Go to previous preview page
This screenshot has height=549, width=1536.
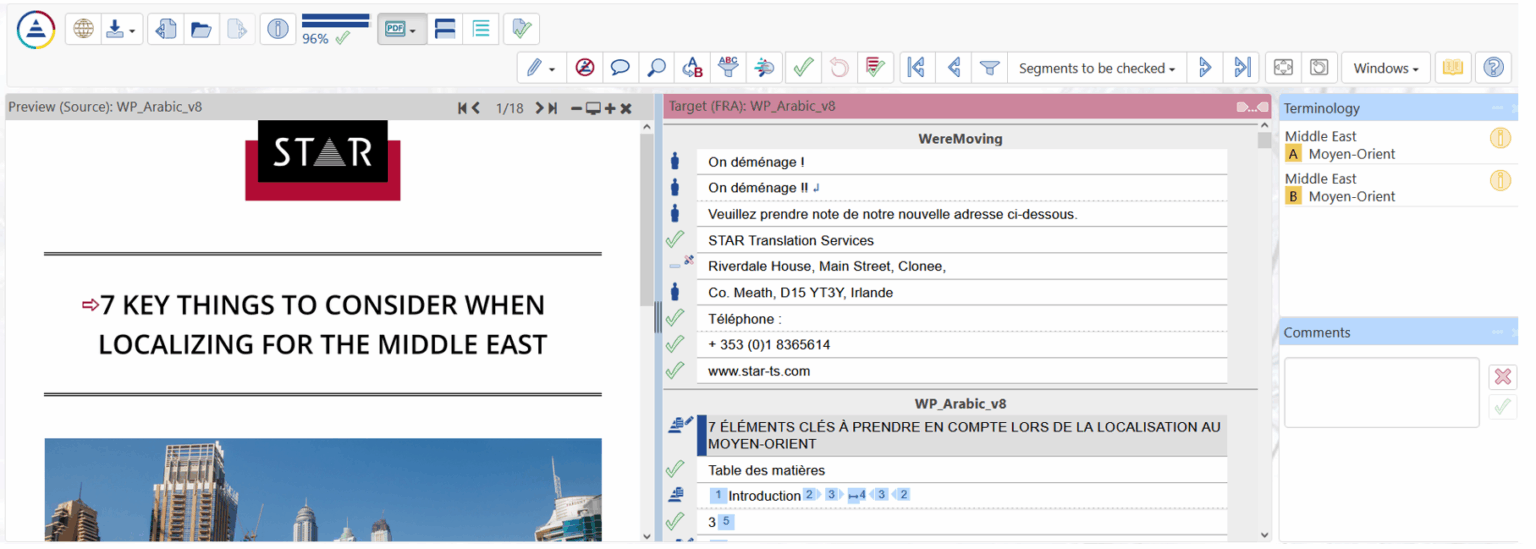click(x=476, y=108)
